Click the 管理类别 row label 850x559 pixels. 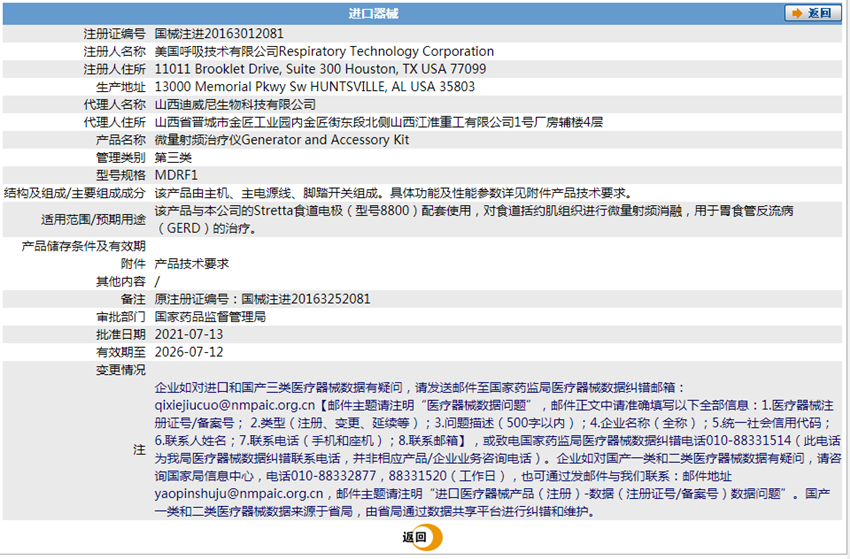(x=121, y=158)
